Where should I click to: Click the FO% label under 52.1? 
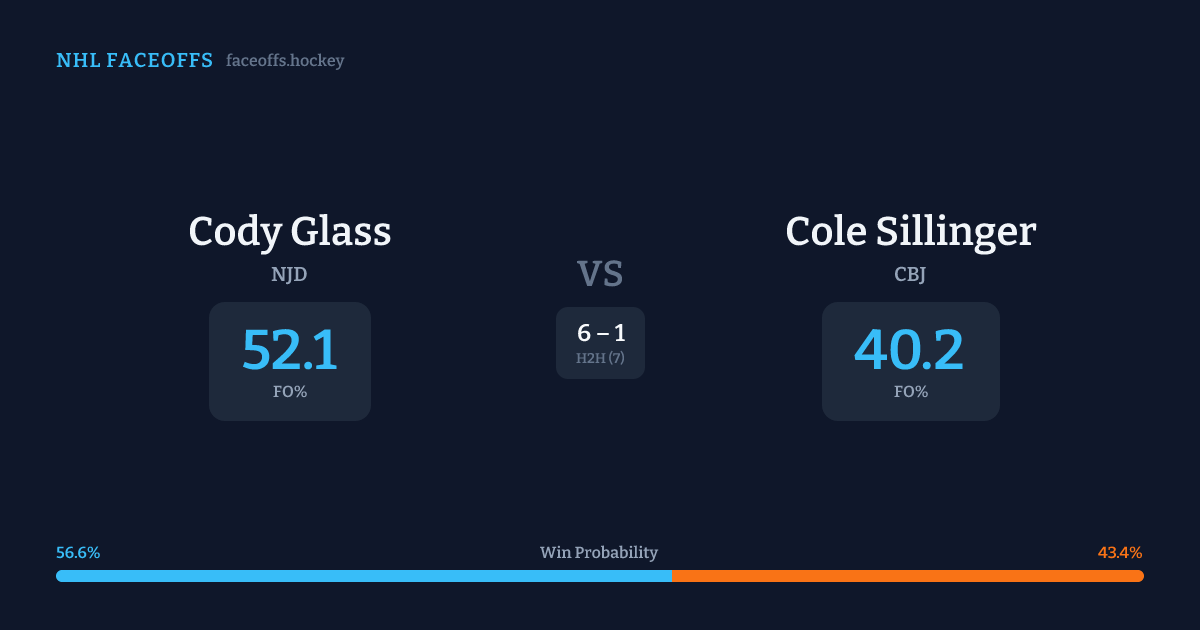(x=290, y=392)
